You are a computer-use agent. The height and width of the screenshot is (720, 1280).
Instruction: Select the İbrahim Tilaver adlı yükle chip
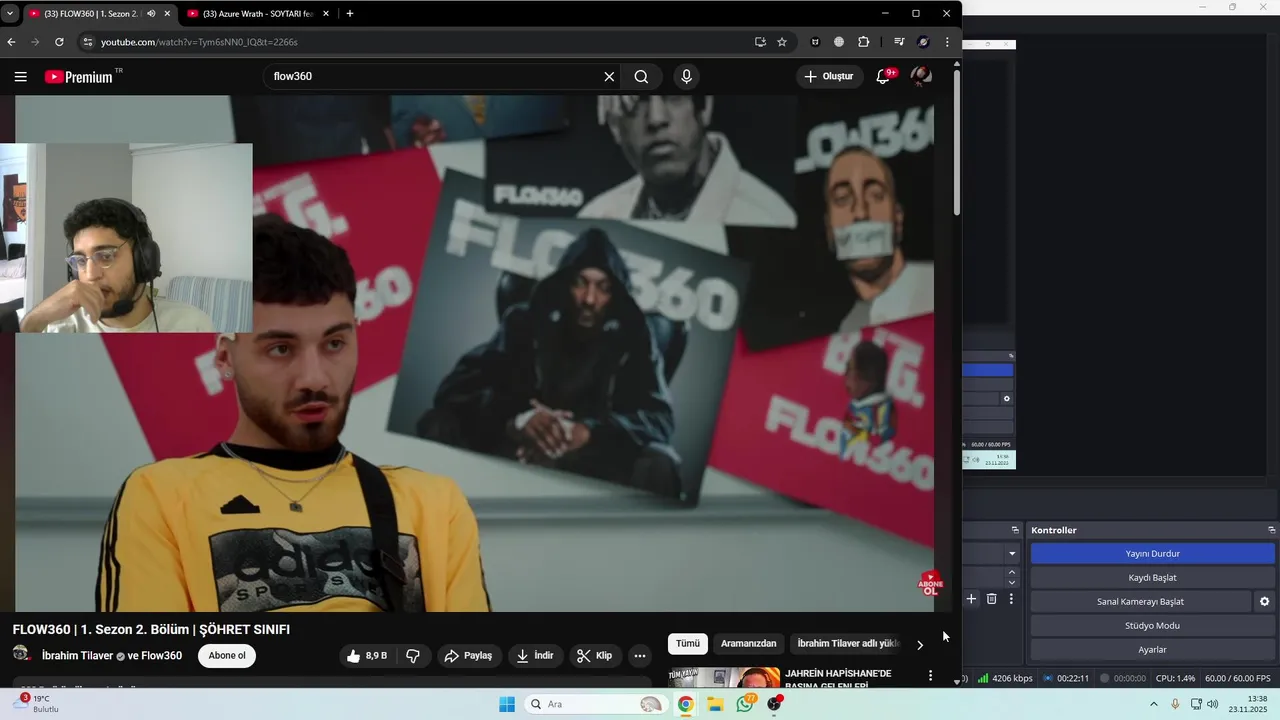(849, 644)
